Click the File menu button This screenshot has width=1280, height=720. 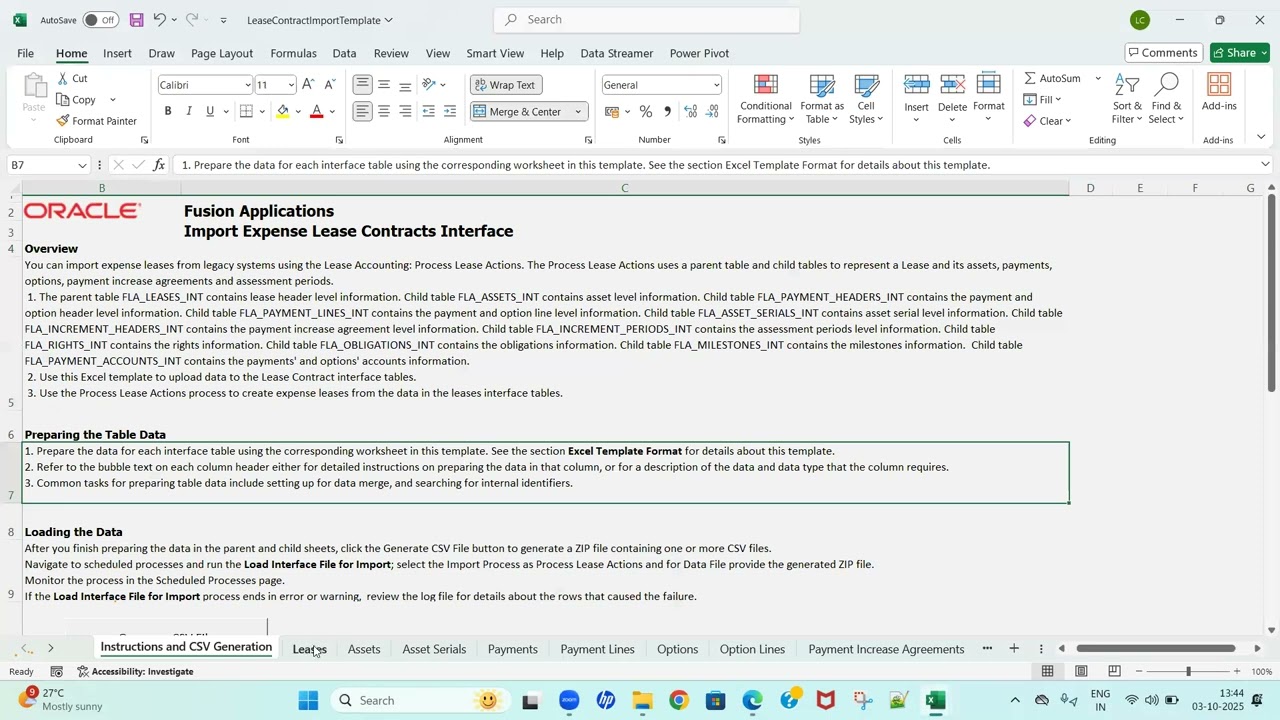click(25, 53)
